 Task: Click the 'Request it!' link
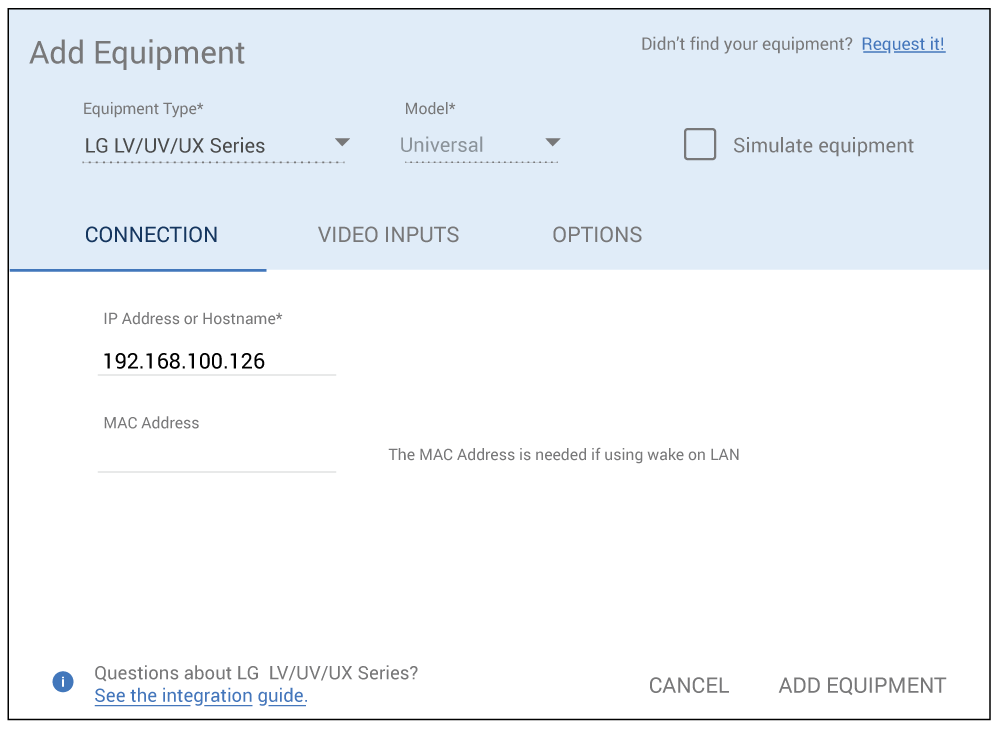903,44
